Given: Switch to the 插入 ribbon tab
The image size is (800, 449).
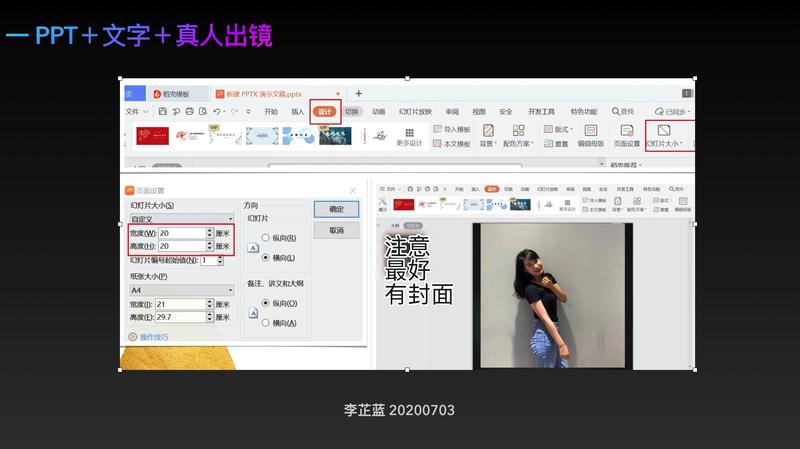Looking at the screenshot, I should tap(297, 111).
